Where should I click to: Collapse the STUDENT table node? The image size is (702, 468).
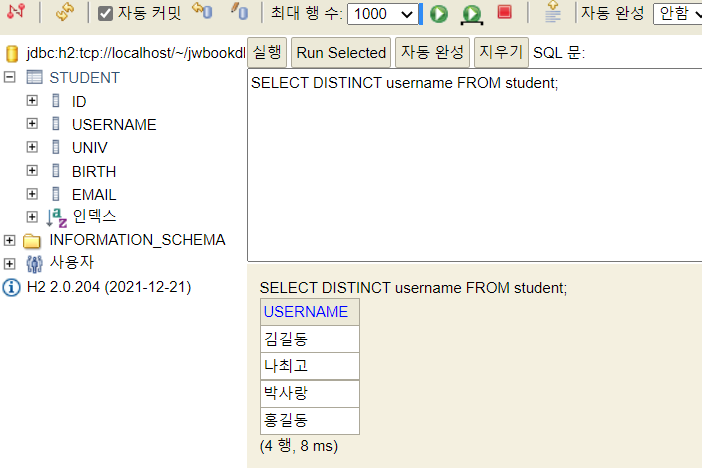pos(9,77)
